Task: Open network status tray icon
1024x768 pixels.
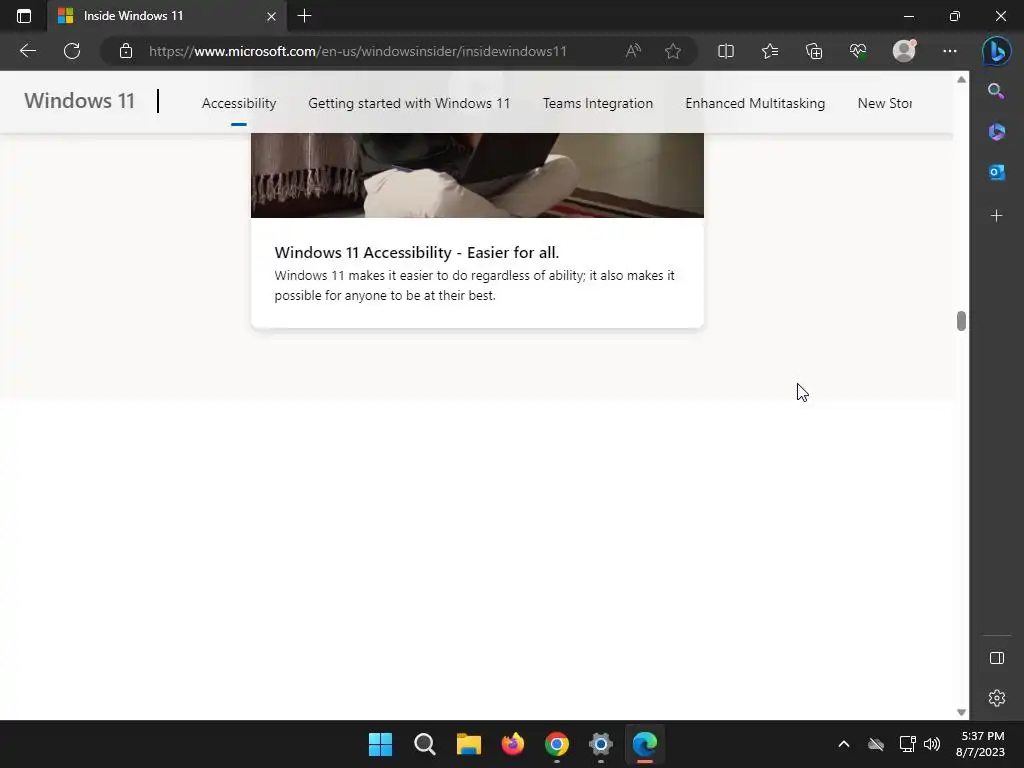Action: (x=907, y=744)
